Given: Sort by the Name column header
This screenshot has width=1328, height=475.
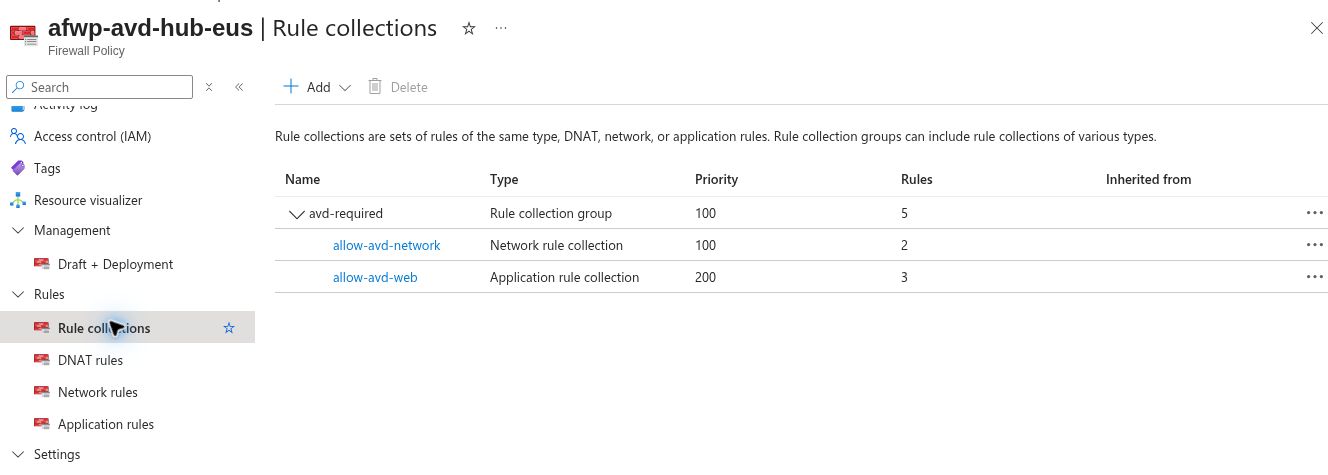Looking at the screenshot, I should tap(302, 179).
